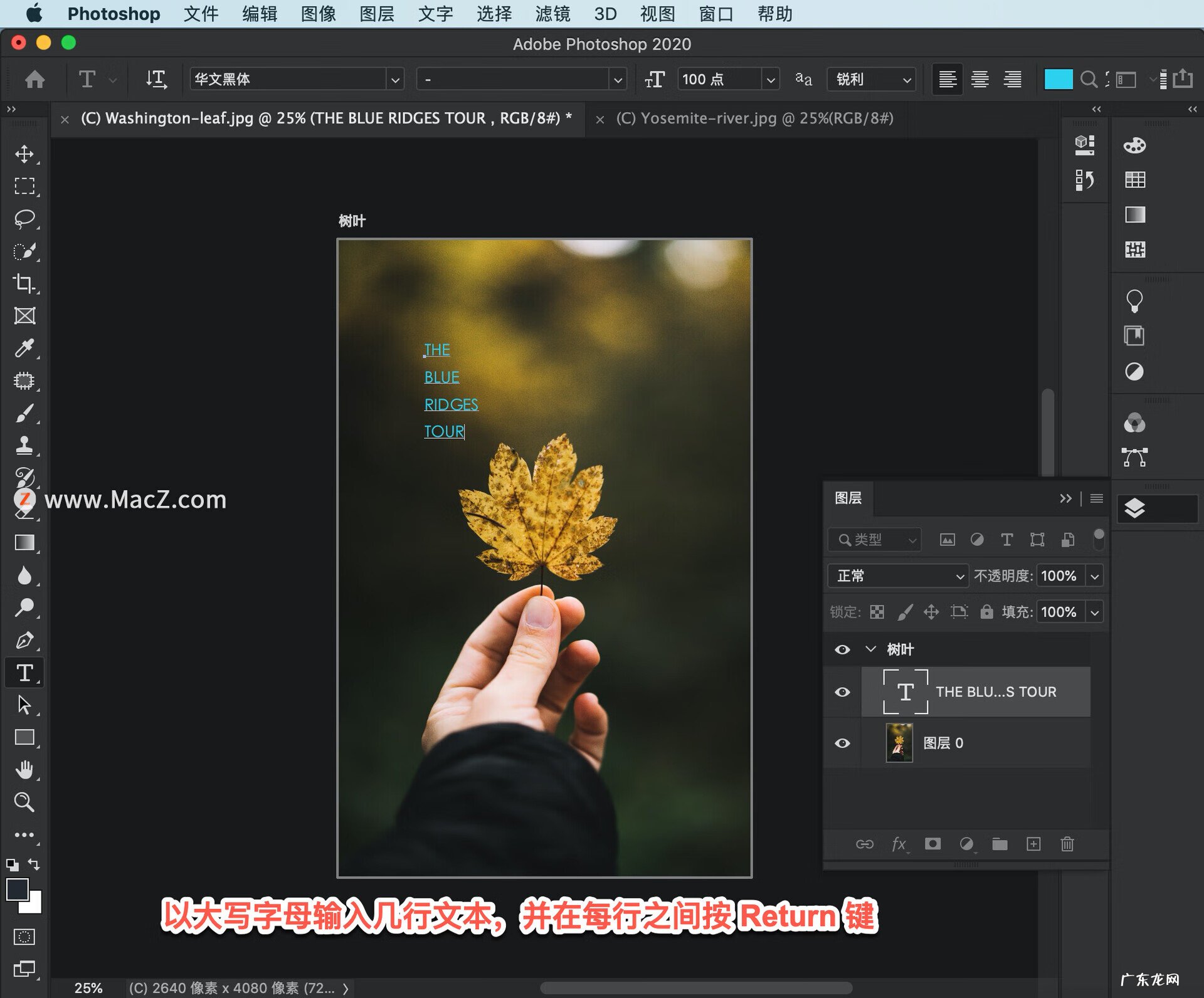Hide the 树叶 layer group
The image size is (1204, 998).
(842, 649)
